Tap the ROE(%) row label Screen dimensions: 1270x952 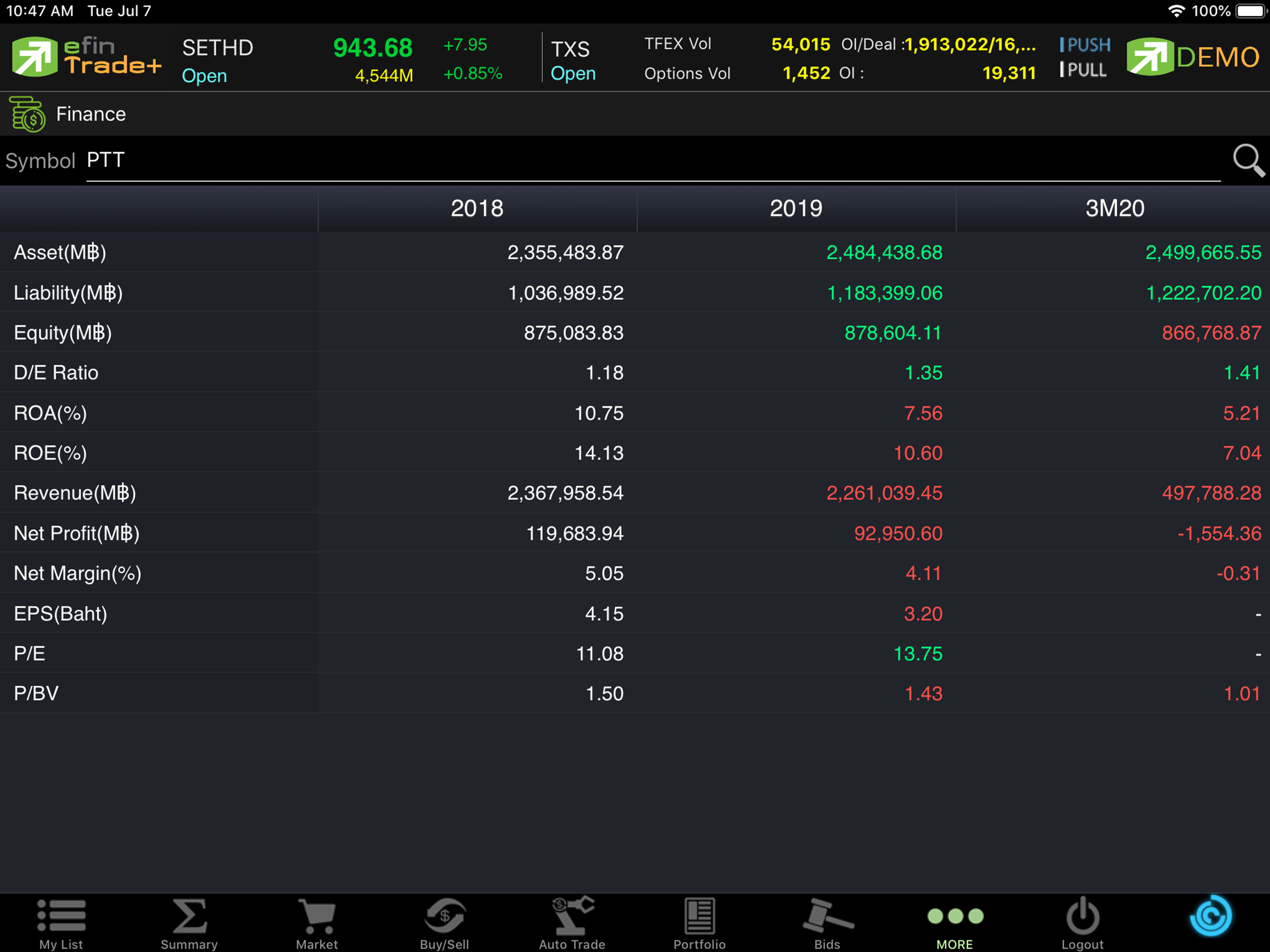pos(51,453)
